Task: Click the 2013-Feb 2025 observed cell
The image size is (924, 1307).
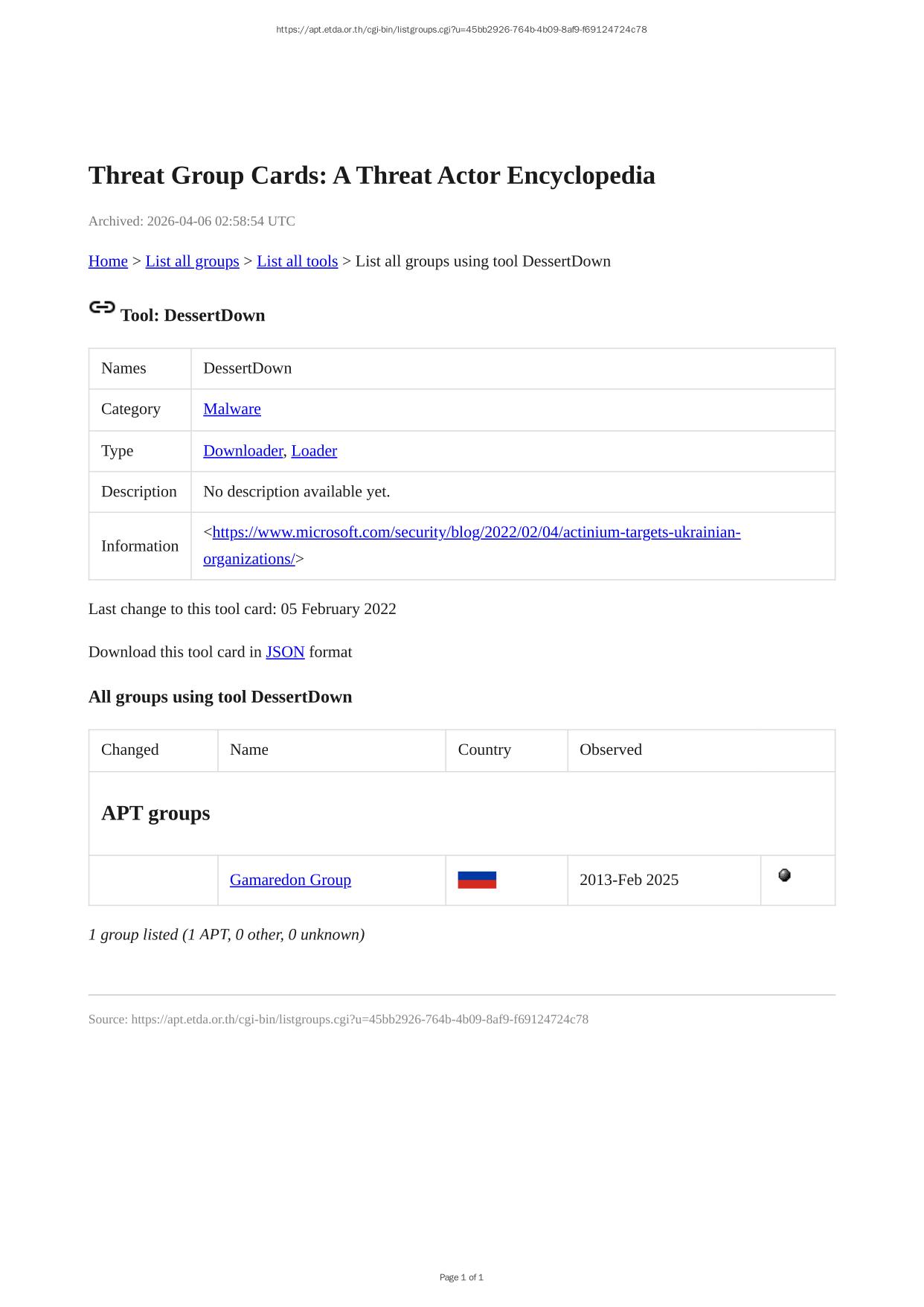Action: click(629, 880)
